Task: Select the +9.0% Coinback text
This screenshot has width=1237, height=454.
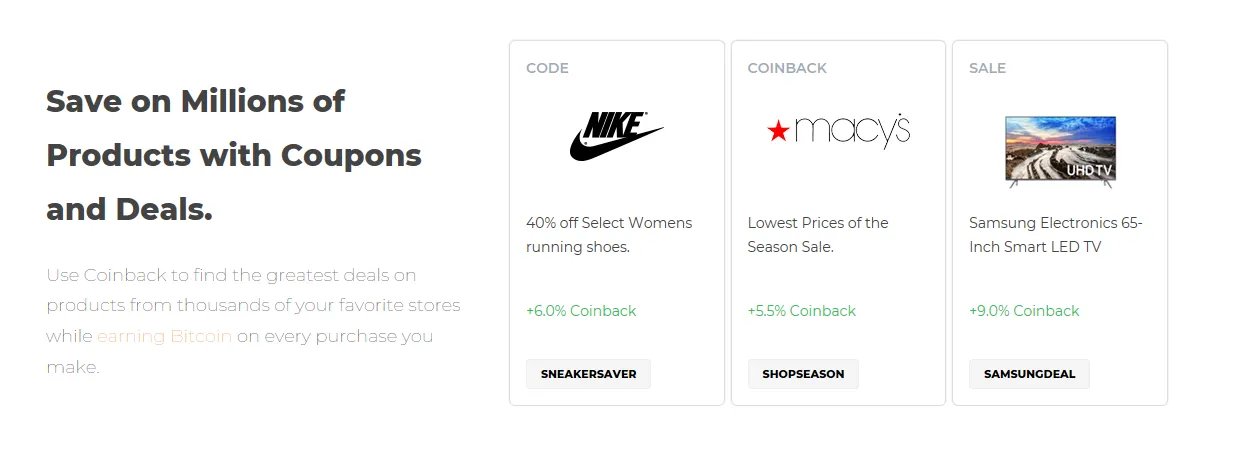Action: pyautogui.click(x=1024, y=311)
